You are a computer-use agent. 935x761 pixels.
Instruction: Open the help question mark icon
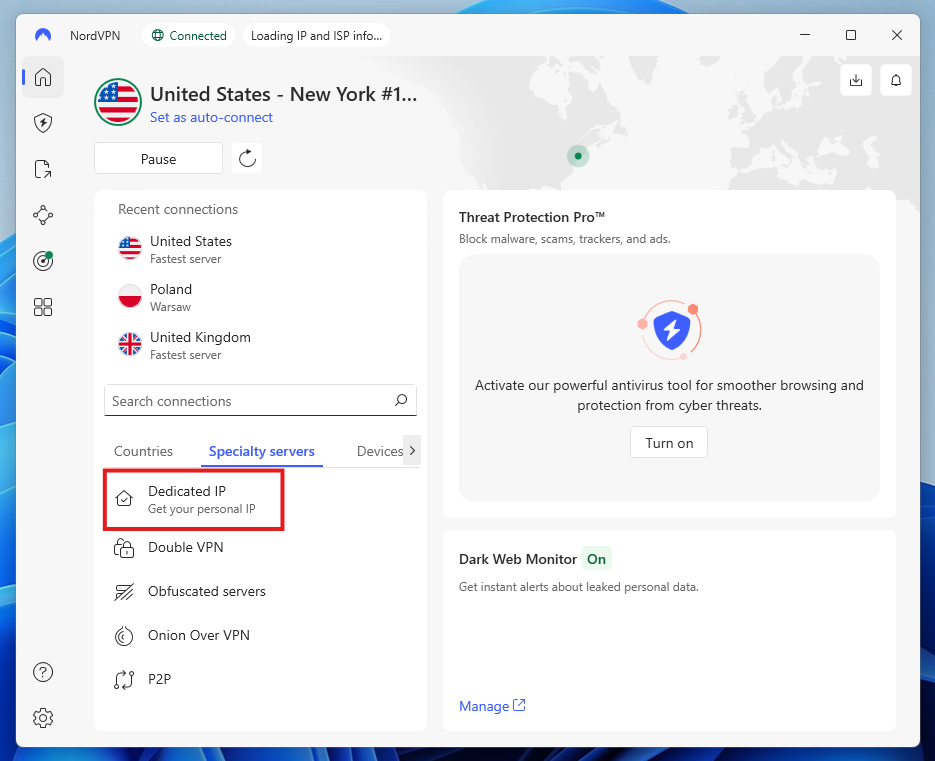(x=43, y=672)
